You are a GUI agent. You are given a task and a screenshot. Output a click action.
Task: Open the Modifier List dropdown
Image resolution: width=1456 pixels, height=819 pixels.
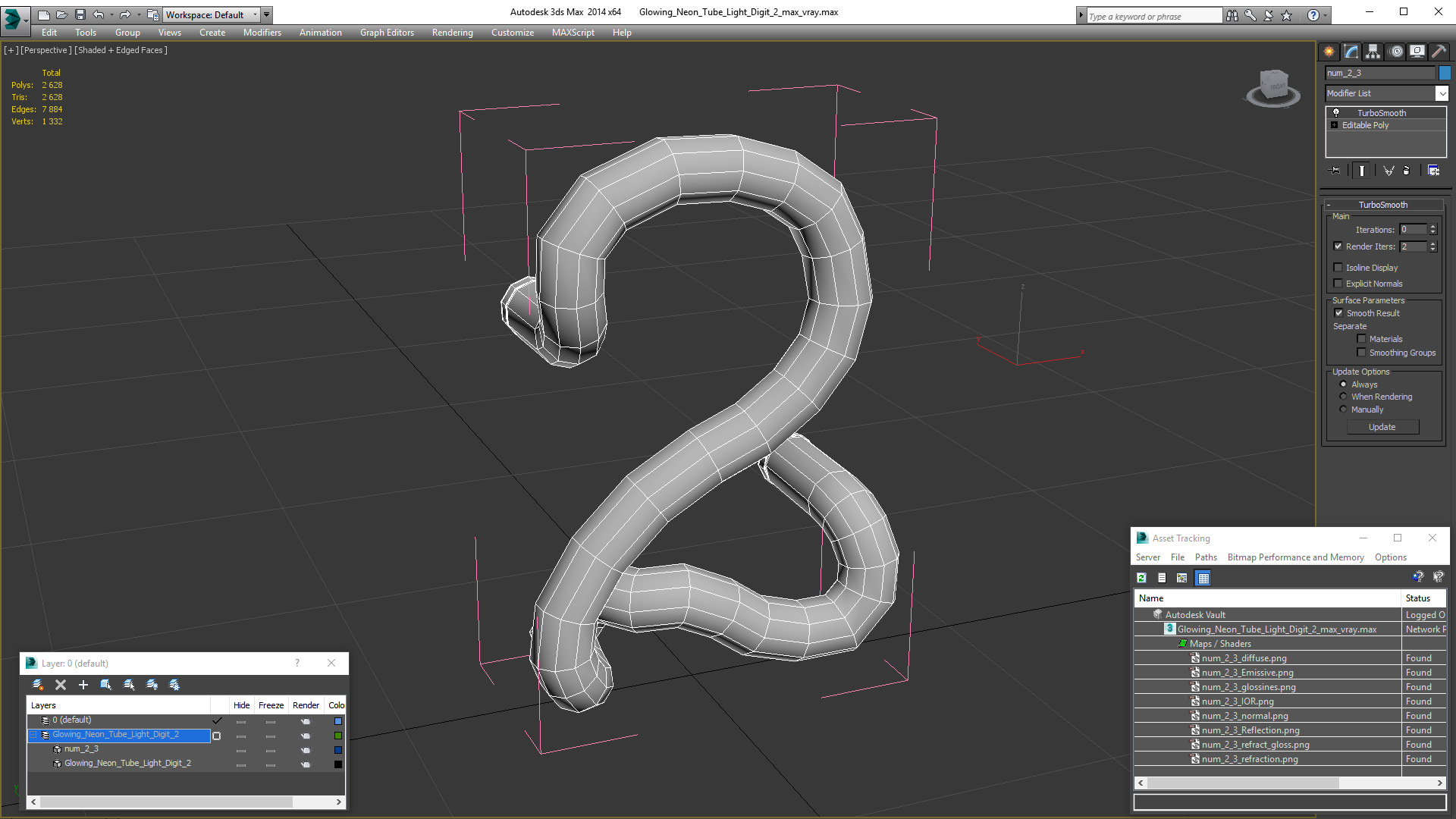click(x=1442, y=93)
